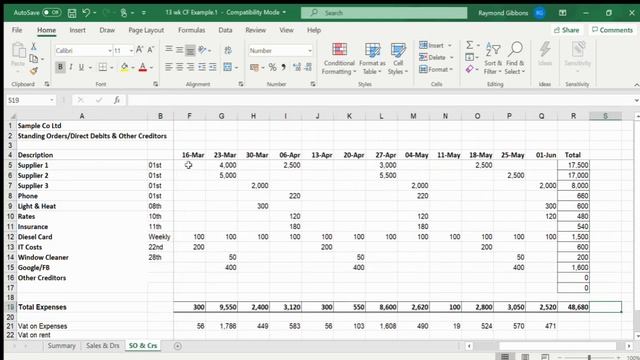640x360 pixels.
Task: Expand the font size dropdown
Action: (x=131, y=51)
